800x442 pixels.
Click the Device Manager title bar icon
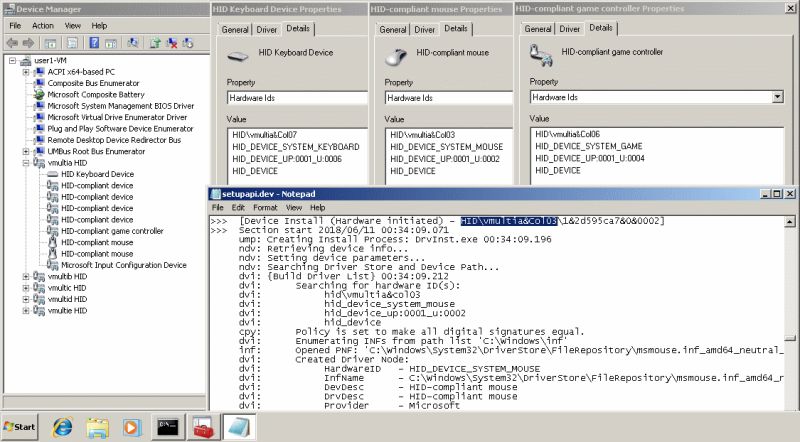[9, 9]
